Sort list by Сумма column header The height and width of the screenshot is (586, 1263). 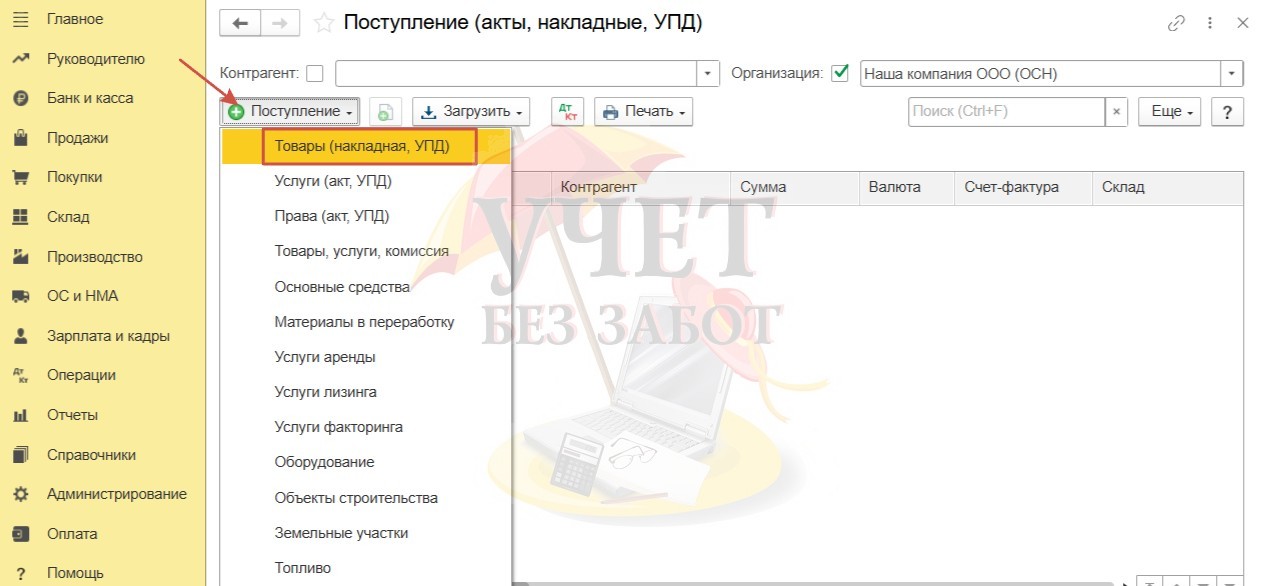763,187
